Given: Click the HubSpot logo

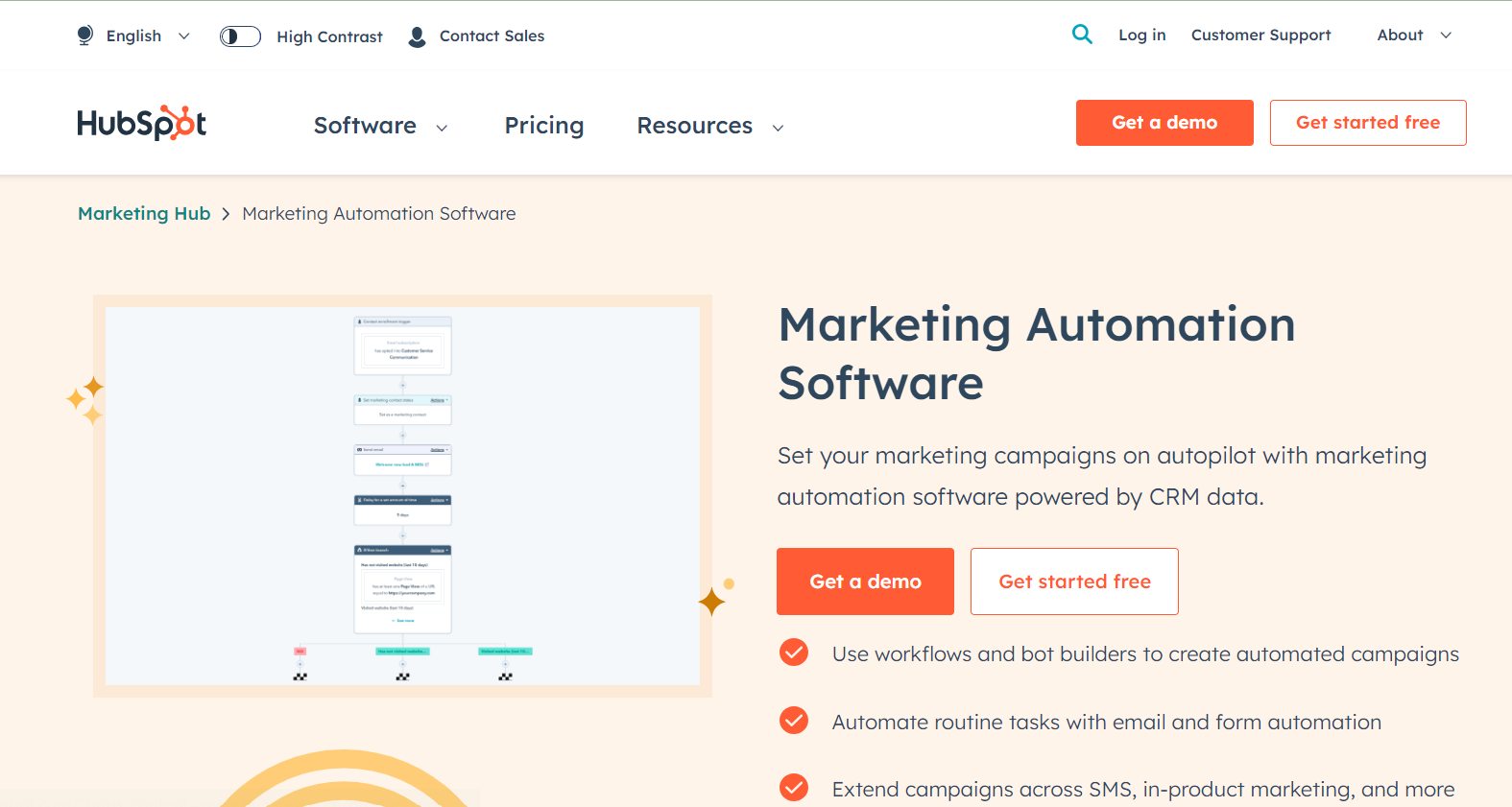Looking at the screenshot, I should pyautogui.click(x=142, y=124).
